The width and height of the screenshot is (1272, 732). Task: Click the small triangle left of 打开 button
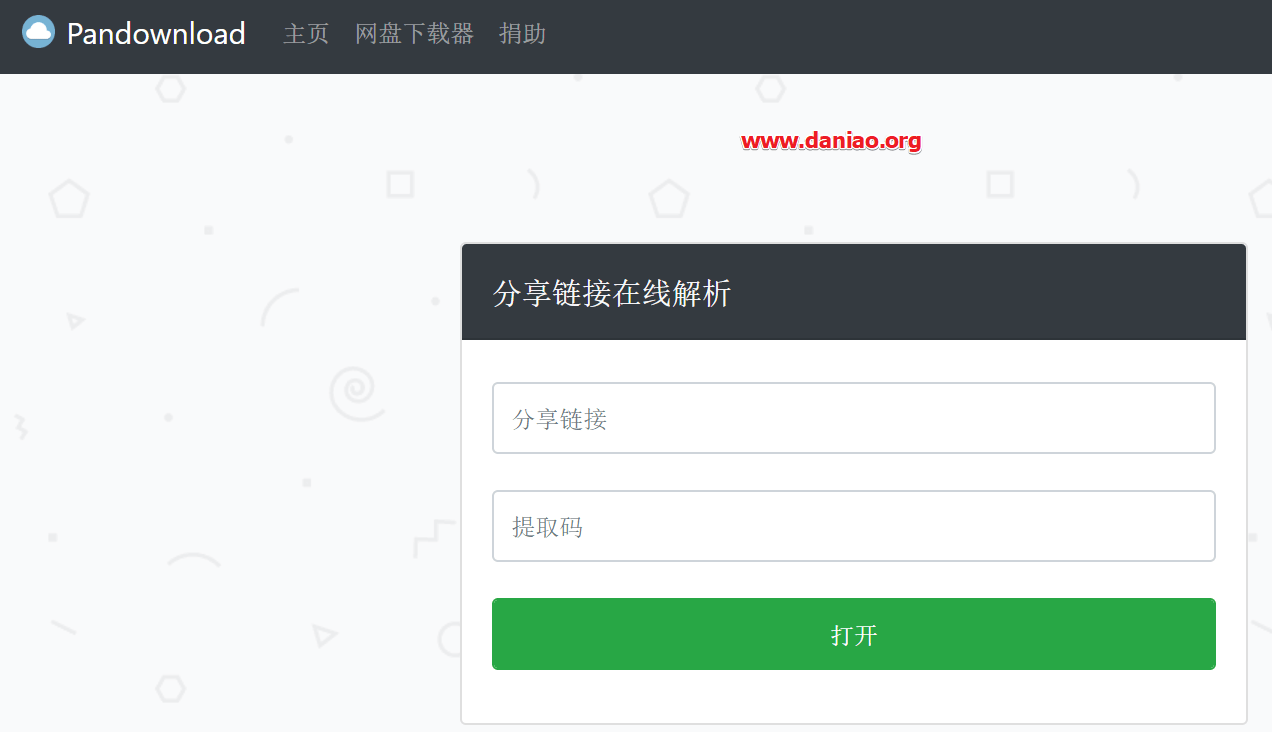point(323,635)
